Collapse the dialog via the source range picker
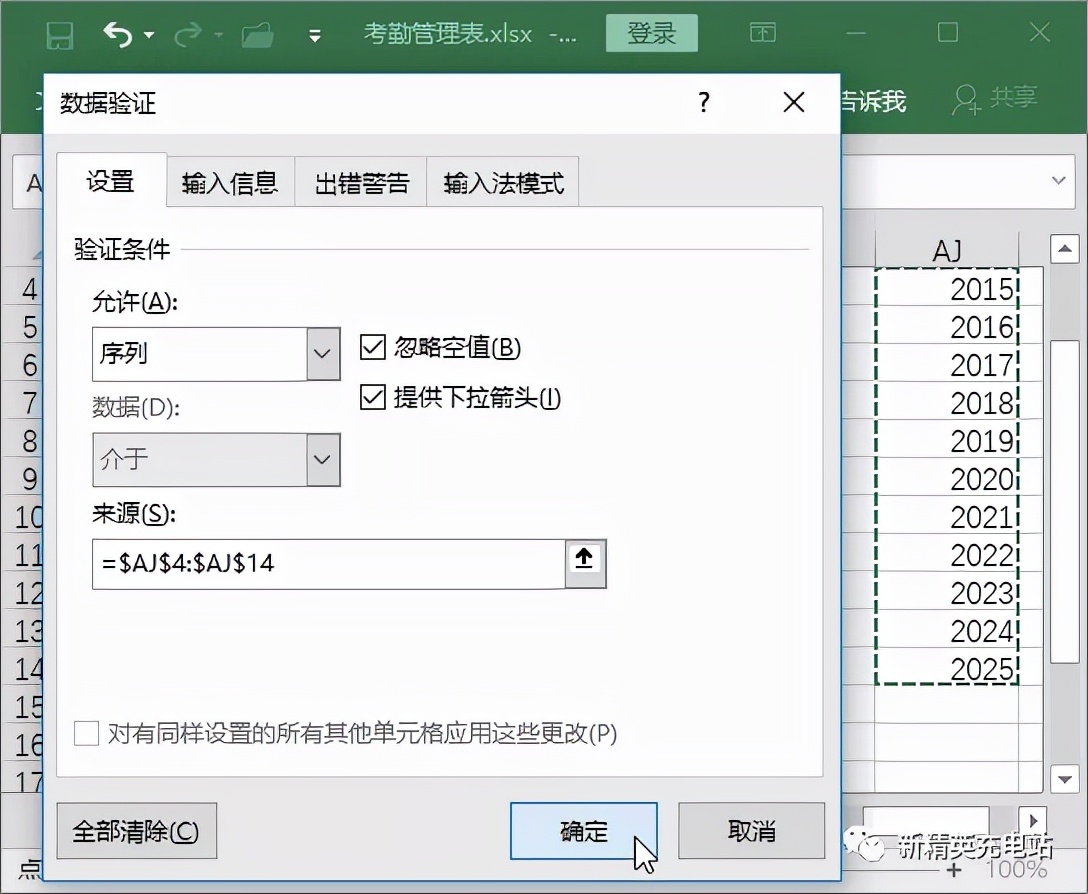Image resolution: width=1088 pixels, height=894 pixels. [586, 564]
